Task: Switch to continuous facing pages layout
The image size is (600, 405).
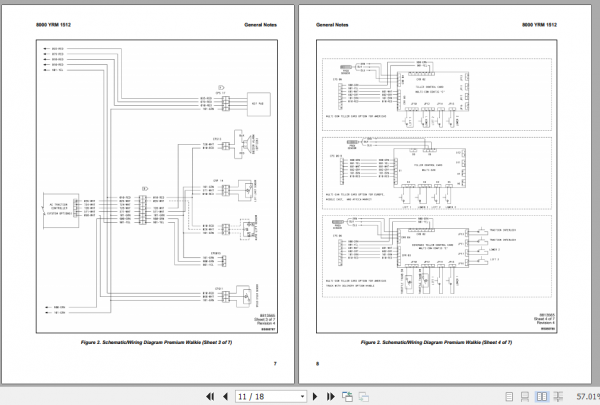Action: (x=558, y=397)
